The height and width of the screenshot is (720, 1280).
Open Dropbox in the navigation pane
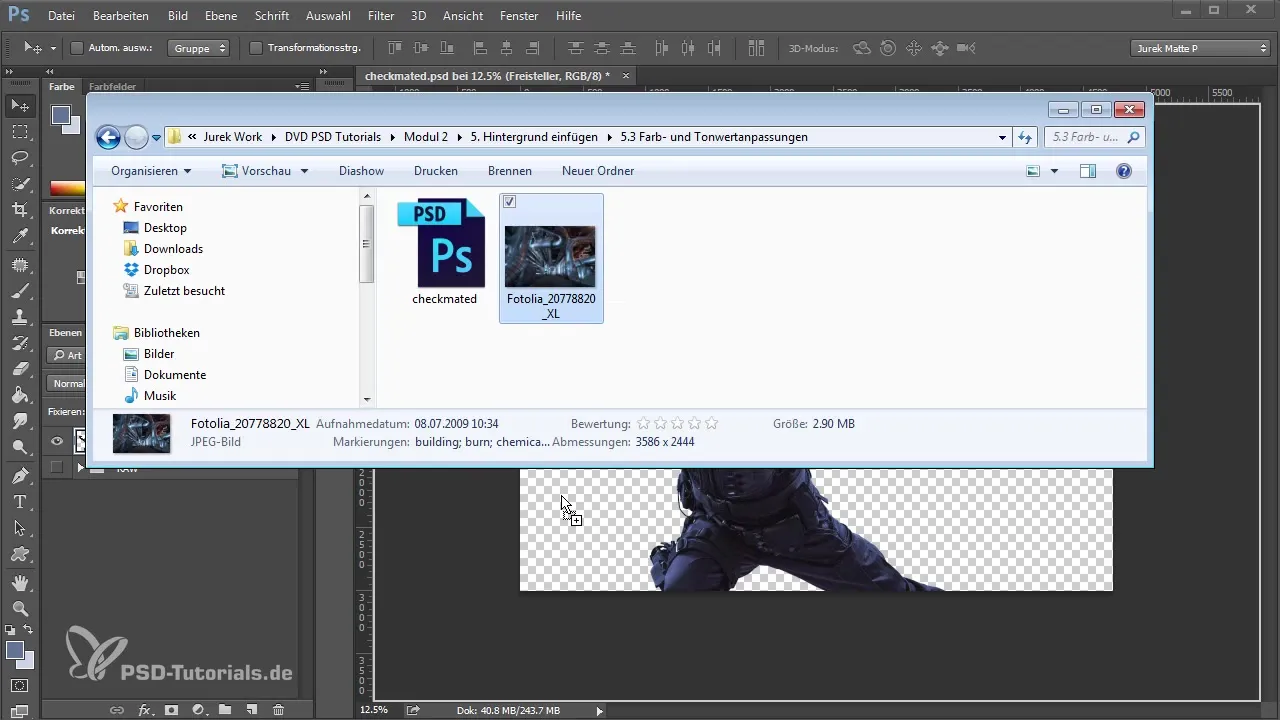166,270
